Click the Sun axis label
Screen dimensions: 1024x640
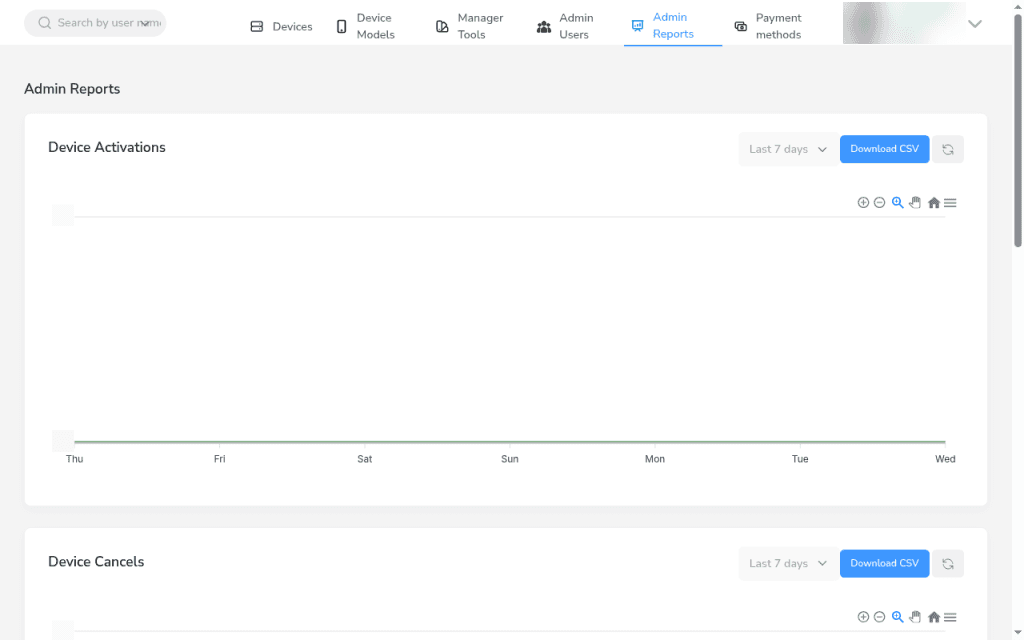coord(510,459)
